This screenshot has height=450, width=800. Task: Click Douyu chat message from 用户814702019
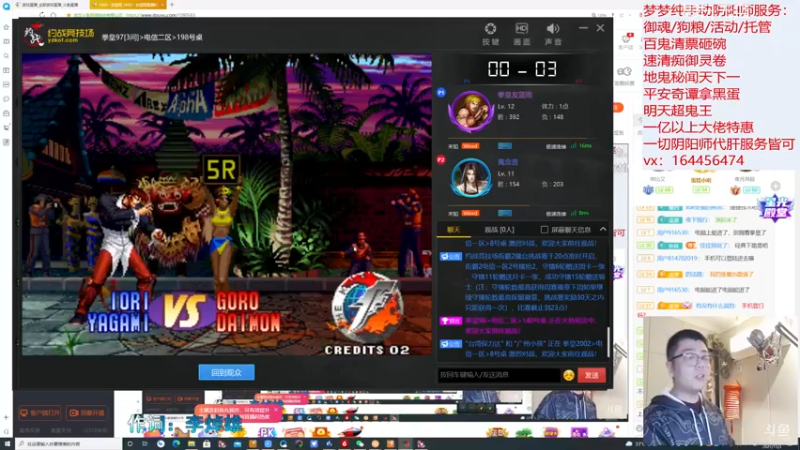(x=706, y=258)
